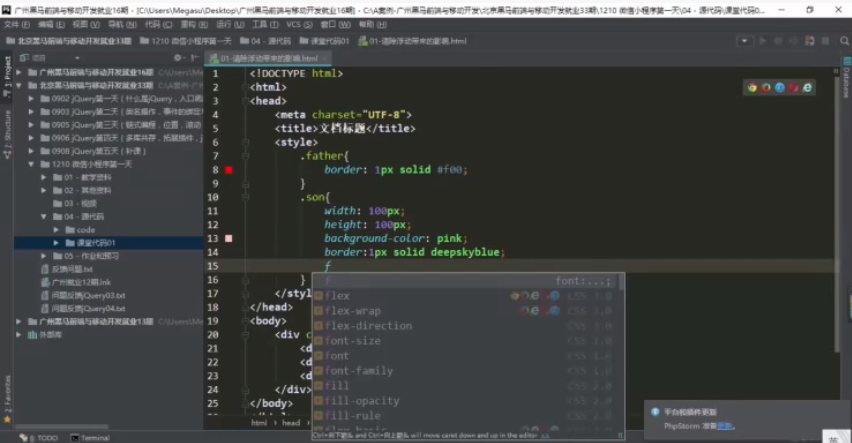Expand the 外部库 external libraries node
Viewport: 852px width, 443px height.
[x=19, y=335]
